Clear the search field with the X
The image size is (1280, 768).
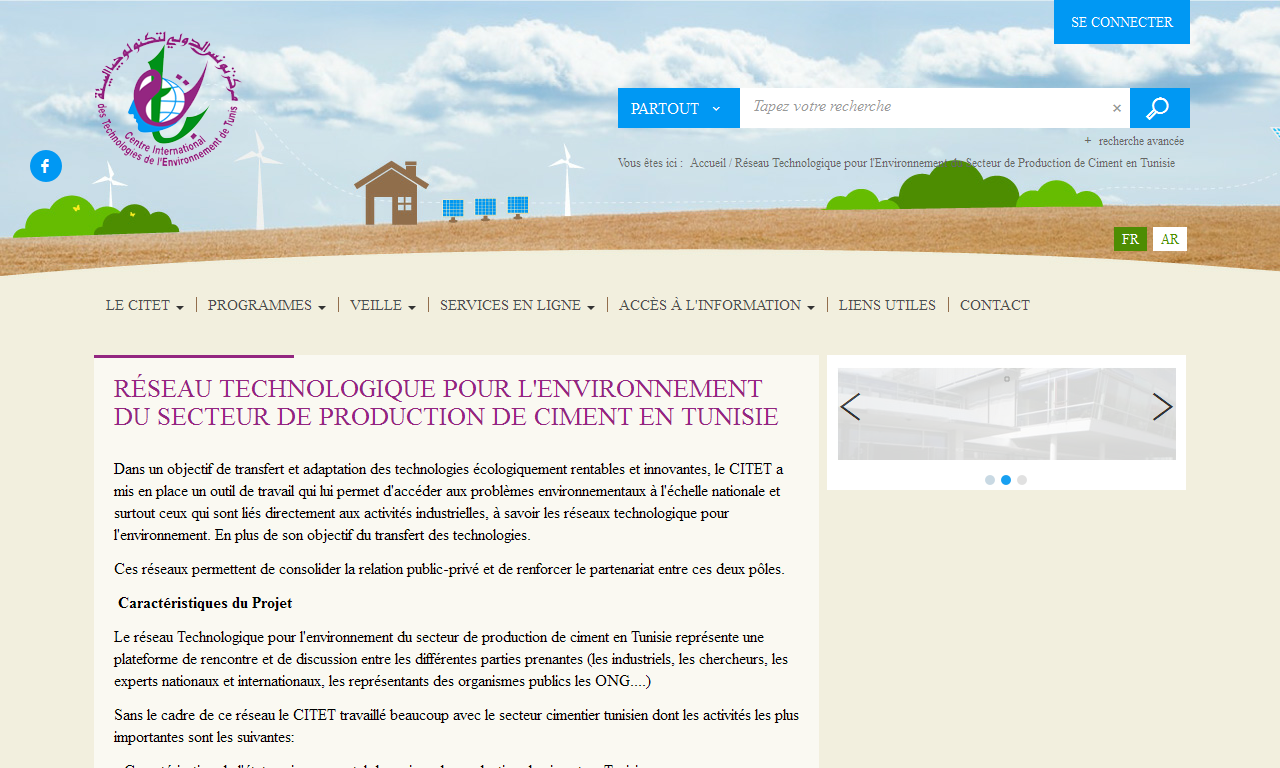coord(1117,108)
